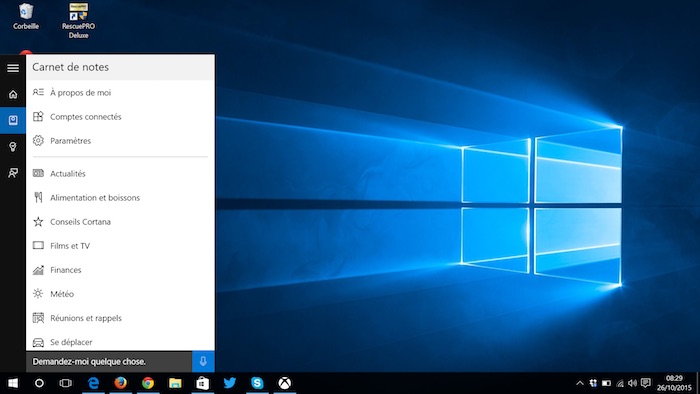Open the Windows Start button

[x=13, y=383]
